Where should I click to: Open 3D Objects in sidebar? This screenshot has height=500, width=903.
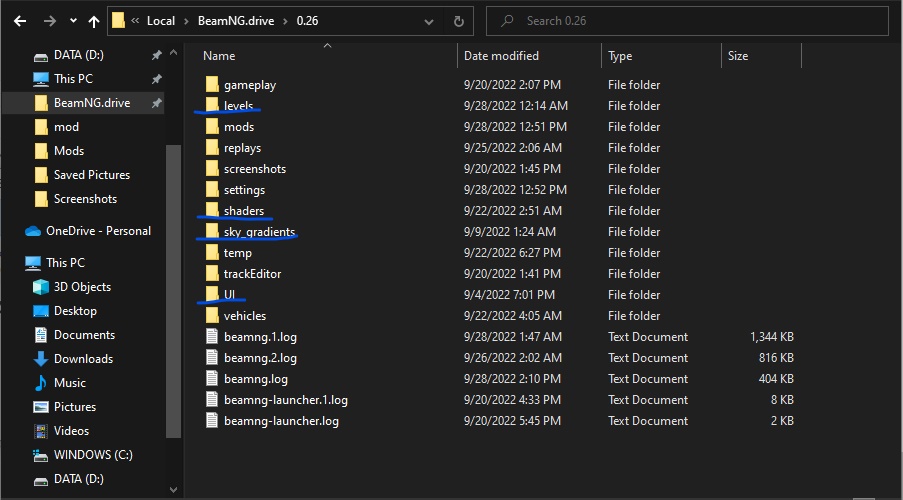pyautogui.click(x=82, y=287)
